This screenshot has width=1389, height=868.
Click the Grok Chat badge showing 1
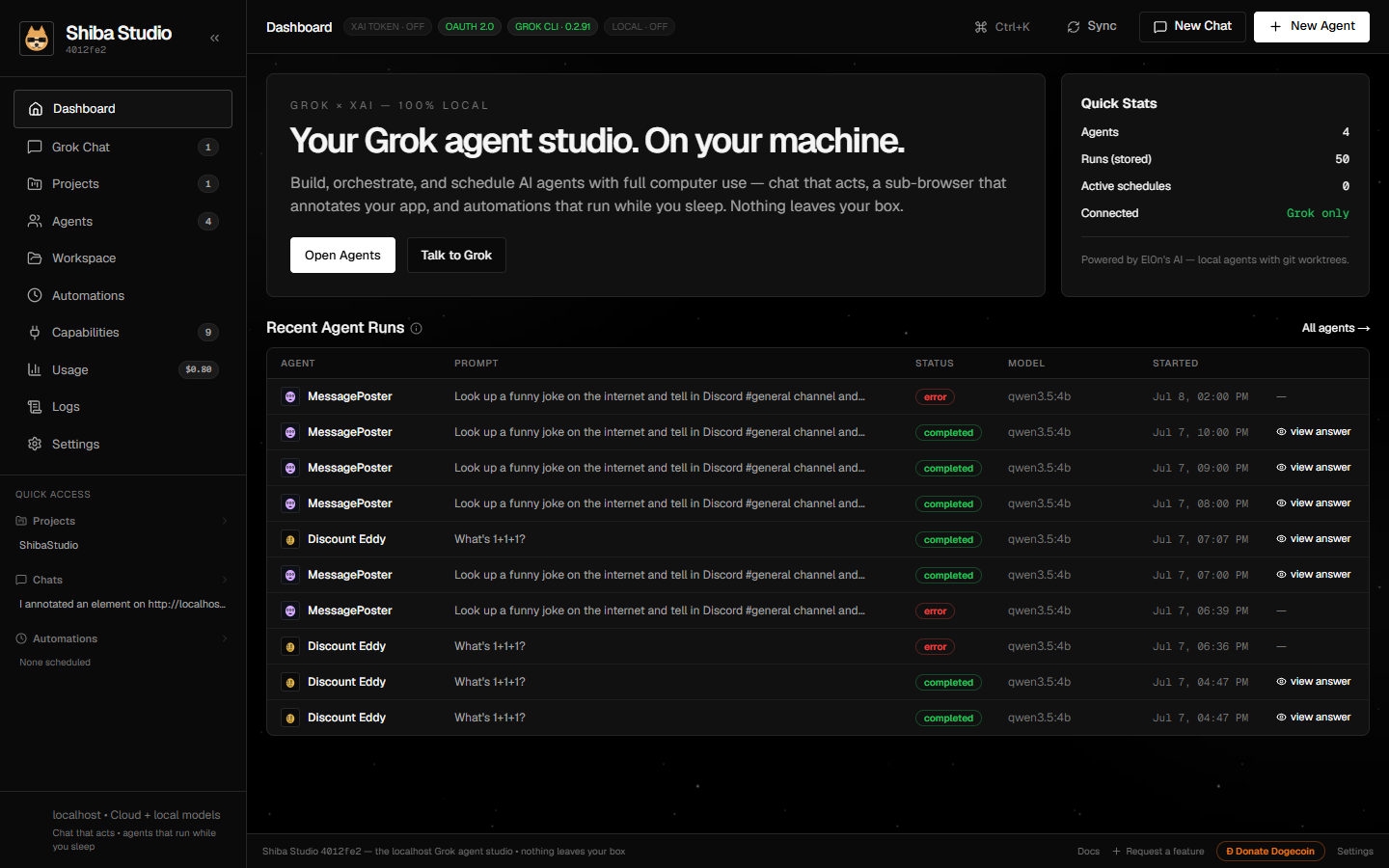click(208, 147)
